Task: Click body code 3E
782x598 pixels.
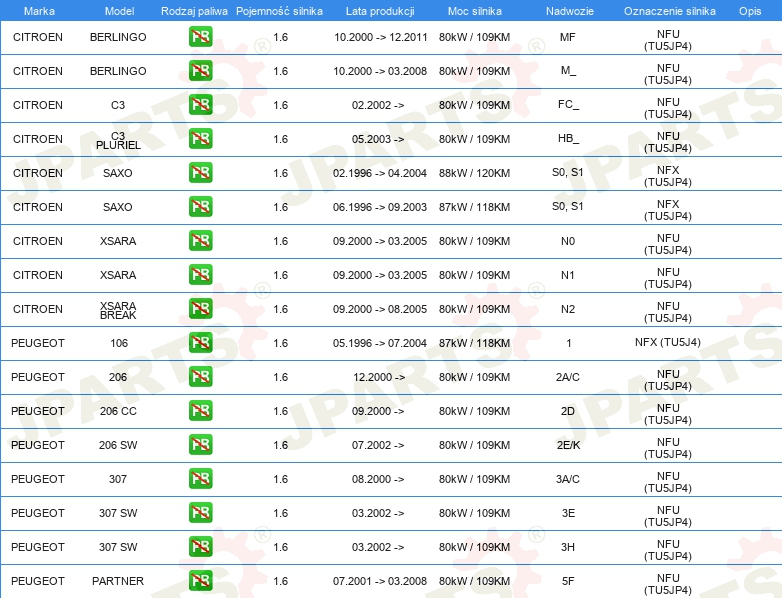Action: click(x=568, y=513)
